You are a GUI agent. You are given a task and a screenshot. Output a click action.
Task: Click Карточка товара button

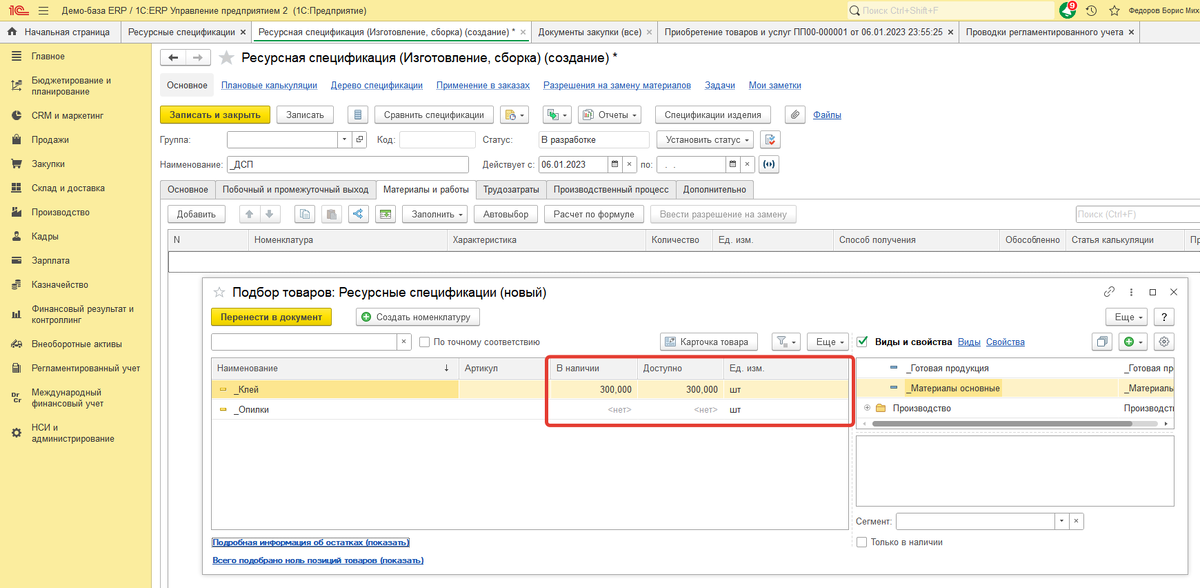(710, 342)
